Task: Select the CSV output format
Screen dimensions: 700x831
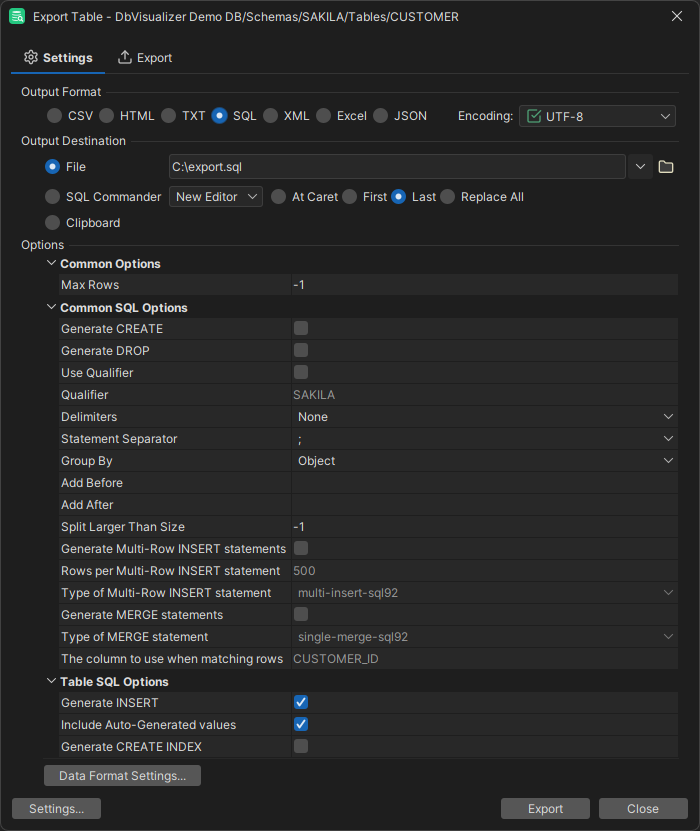Action: (x=54, y=115)
